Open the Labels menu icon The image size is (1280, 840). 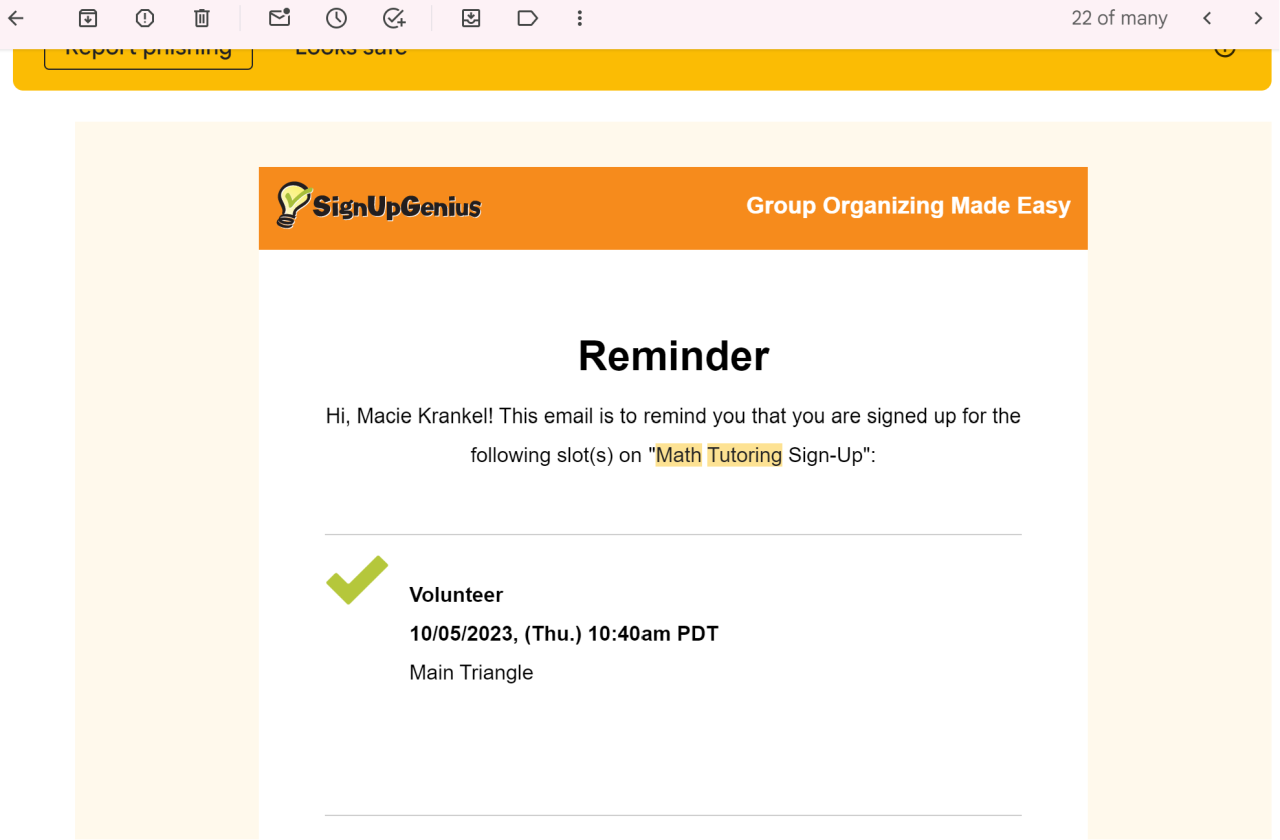(527, 18)
